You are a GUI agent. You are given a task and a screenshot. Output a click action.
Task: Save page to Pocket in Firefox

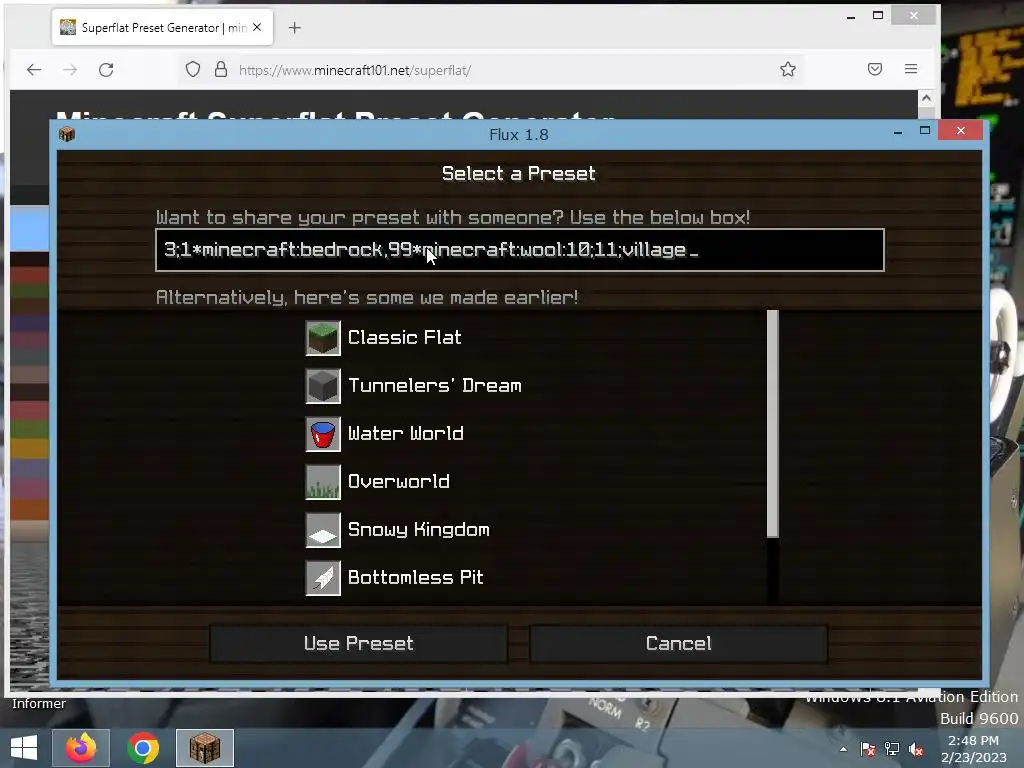click(x=874, y=69)
